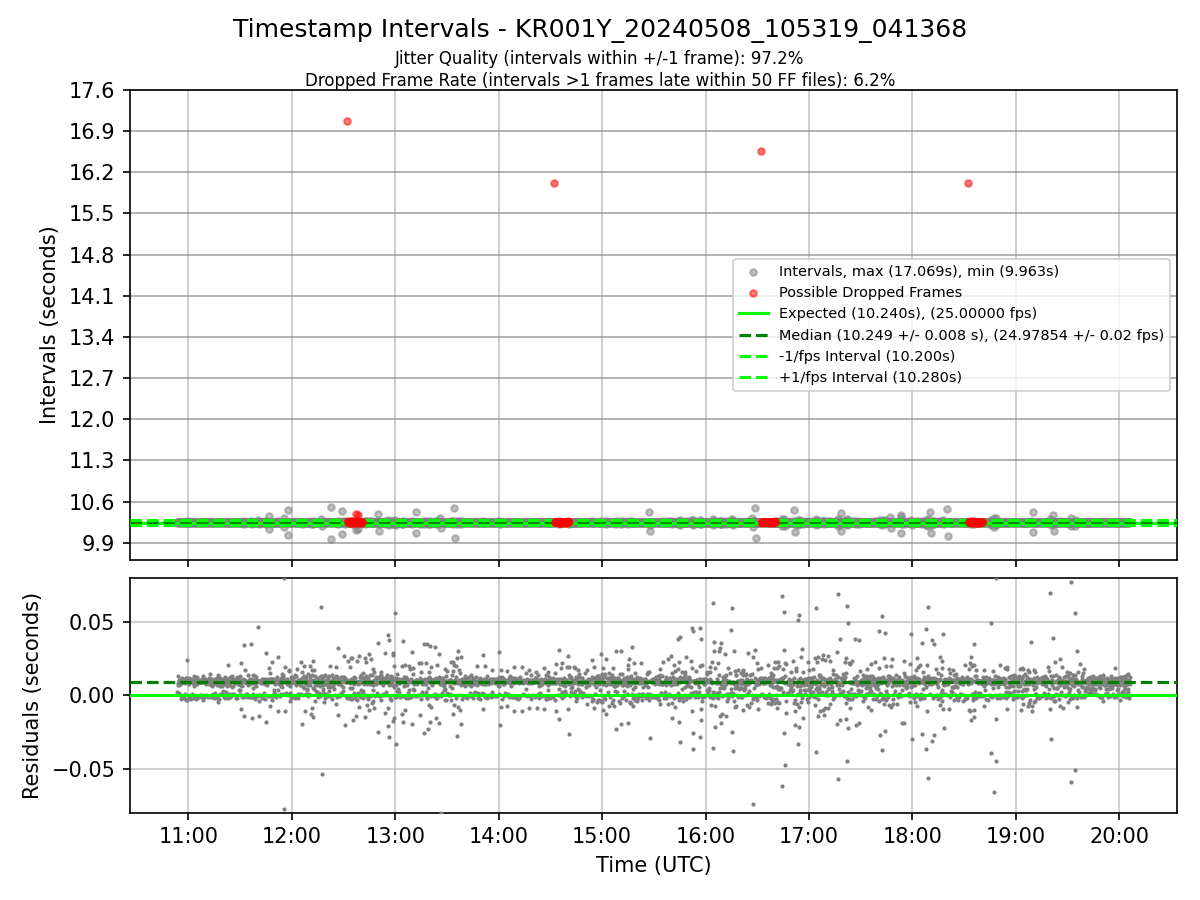Click the 18:00 x-axis tick label

tap(912, 835)
